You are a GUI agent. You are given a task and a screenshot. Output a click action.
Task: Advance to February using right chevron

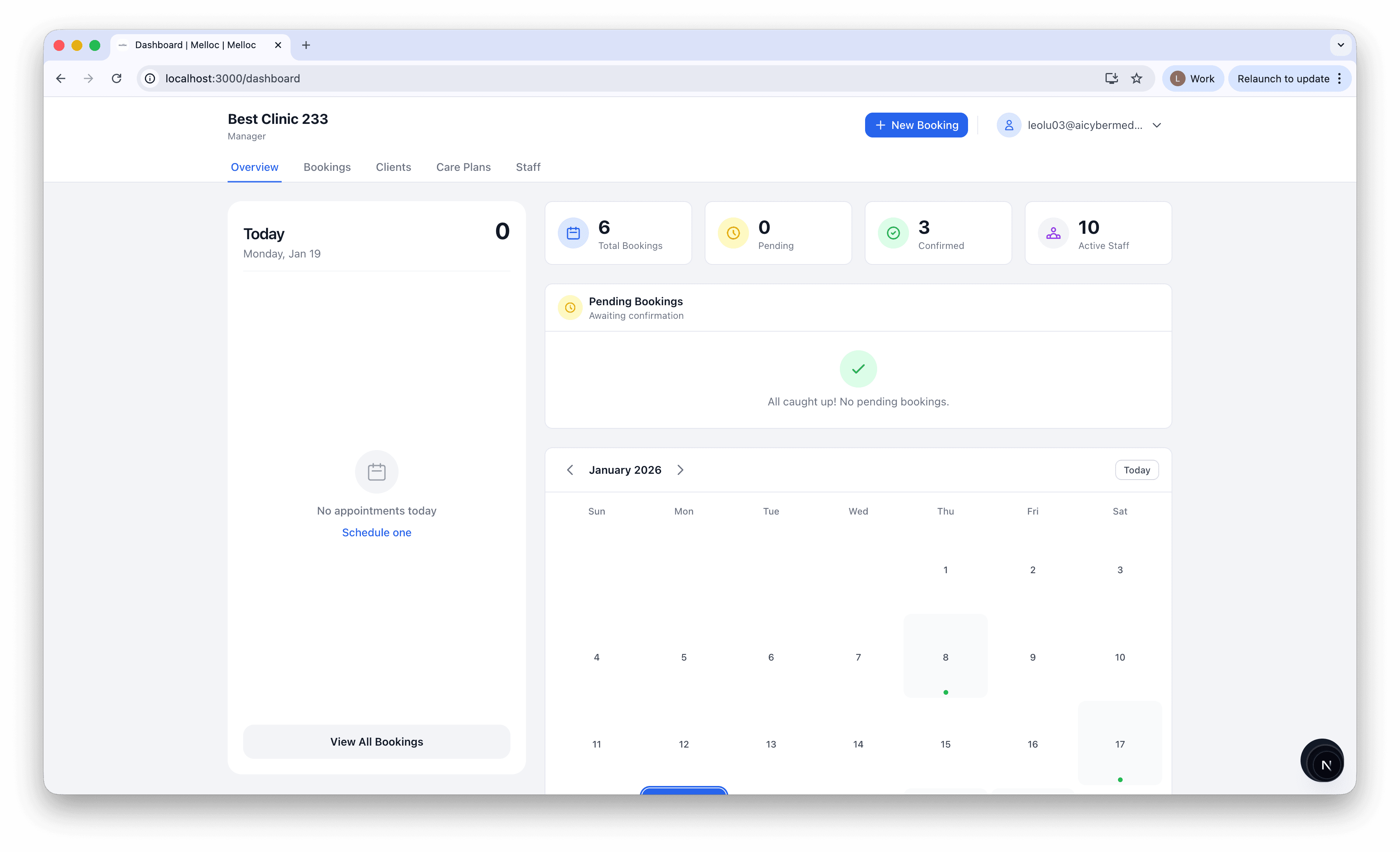pyautogui.click(x=680, y=470)
